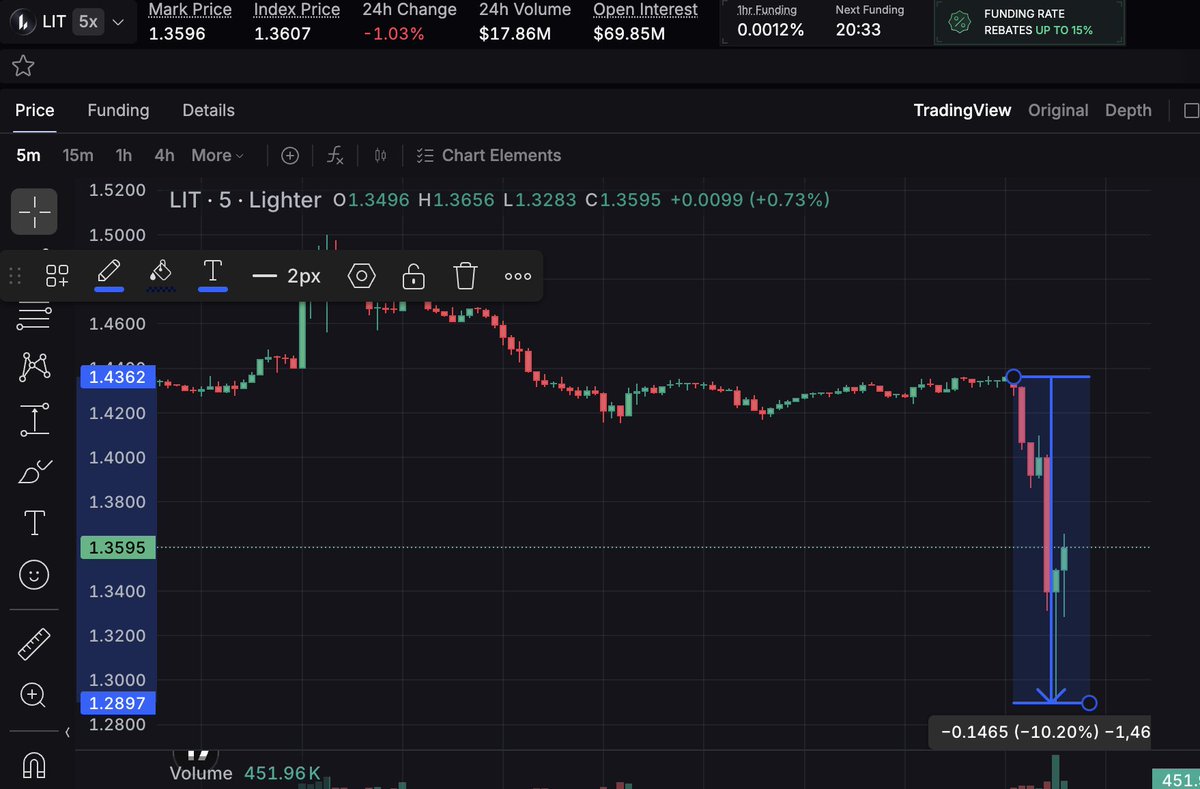
Task: Open the Details tab
Action: pos(208,110)
